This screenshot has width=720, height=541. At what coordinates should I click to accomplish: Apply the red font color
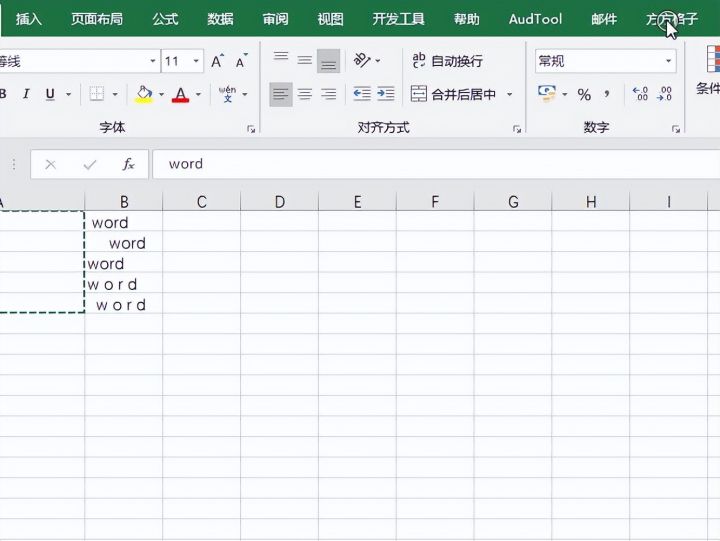(x=180, y=95)
